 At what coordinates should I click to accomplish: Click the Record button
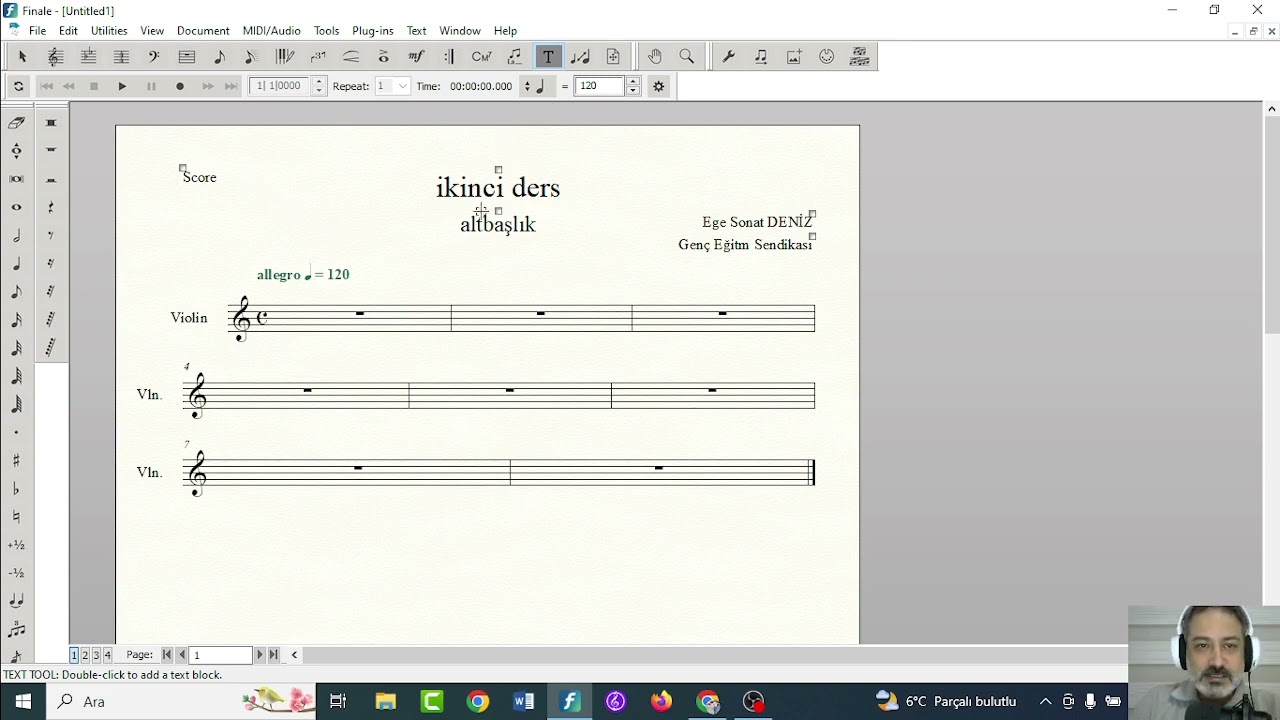point(180,87)
